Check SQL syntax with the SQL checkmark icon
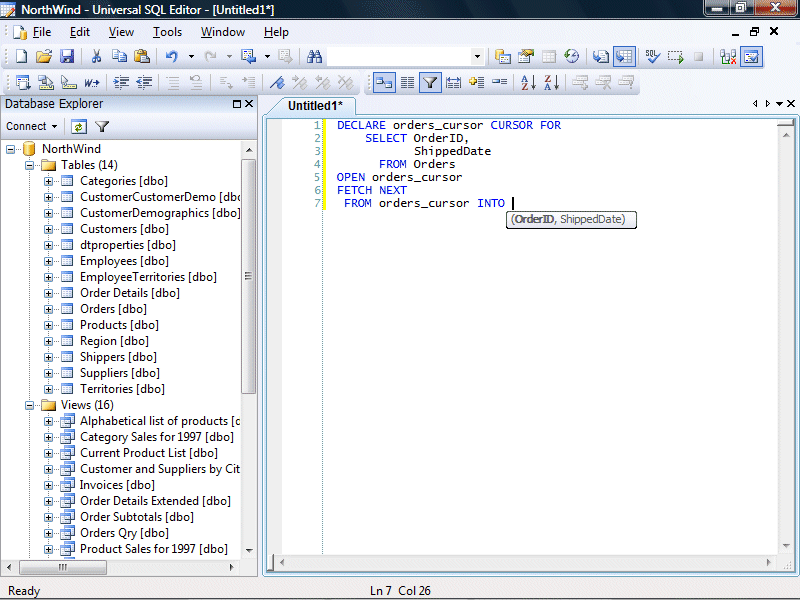The width and height of the screenshot is (800, 600). pos(653,56)
